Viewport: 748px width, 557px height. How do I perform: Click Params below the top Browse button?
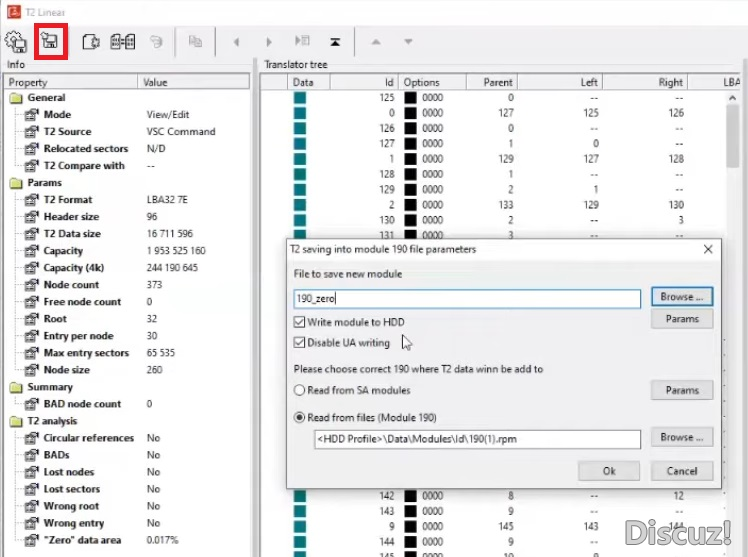tap(682, 319)
